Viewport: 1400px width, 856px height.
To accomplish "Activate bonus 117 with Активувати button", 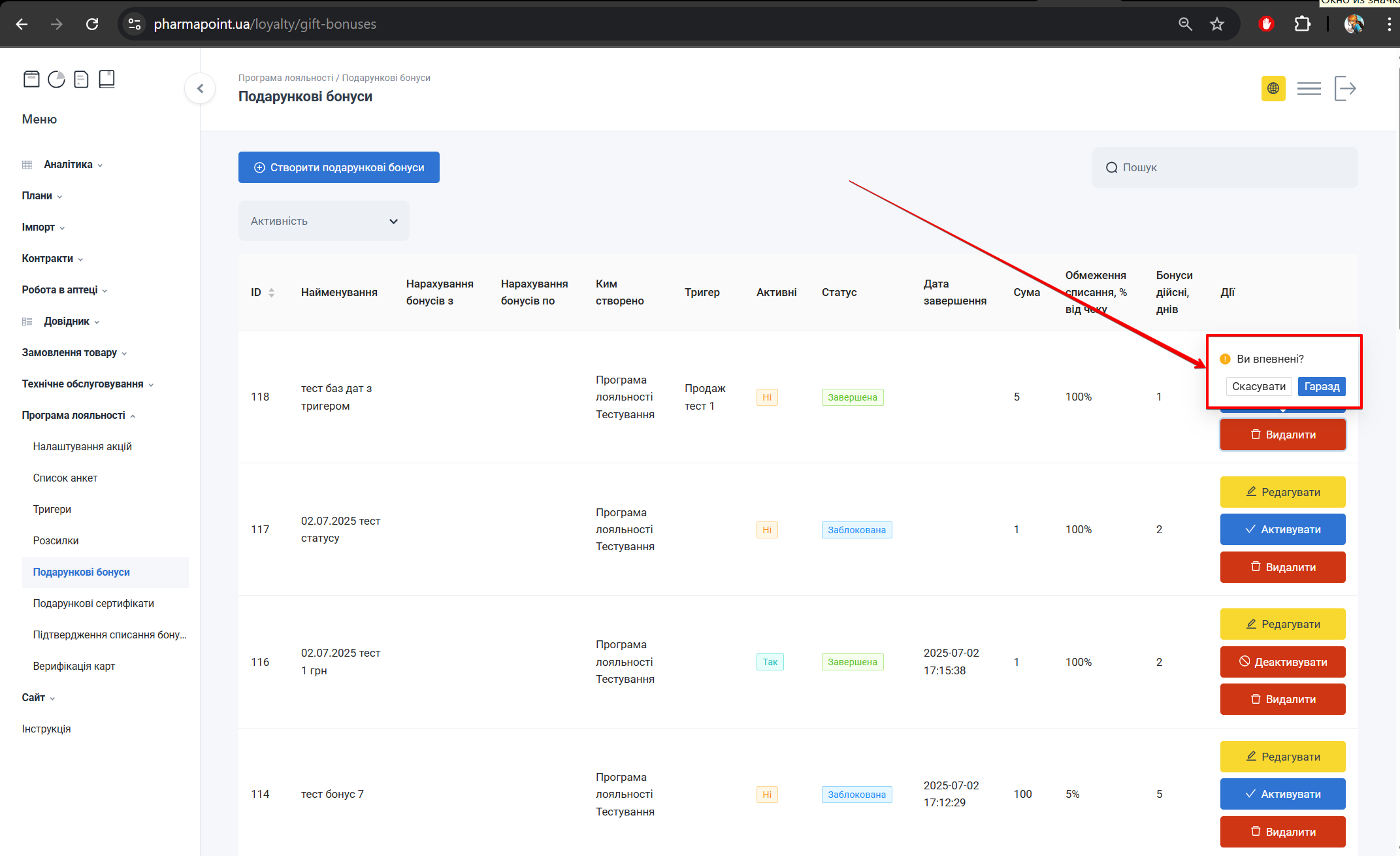I will click(1282, 529).
